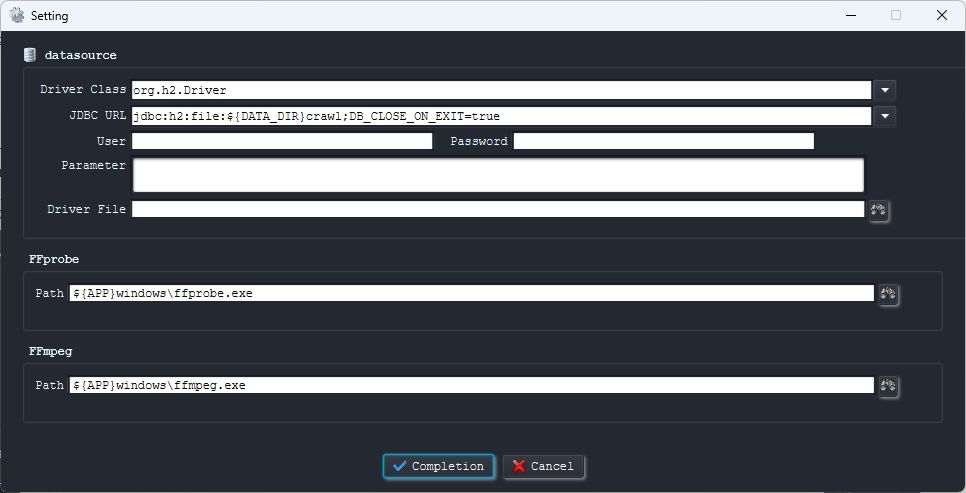Open the JDBC URL dropdown arrow
This screenshot has height=493, width=966.
(885, 116)
